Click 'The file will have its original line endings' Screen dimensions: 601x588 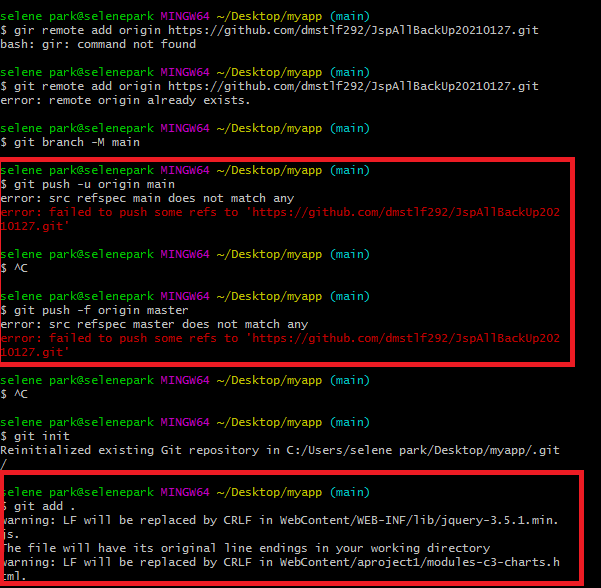click(246, 548)
